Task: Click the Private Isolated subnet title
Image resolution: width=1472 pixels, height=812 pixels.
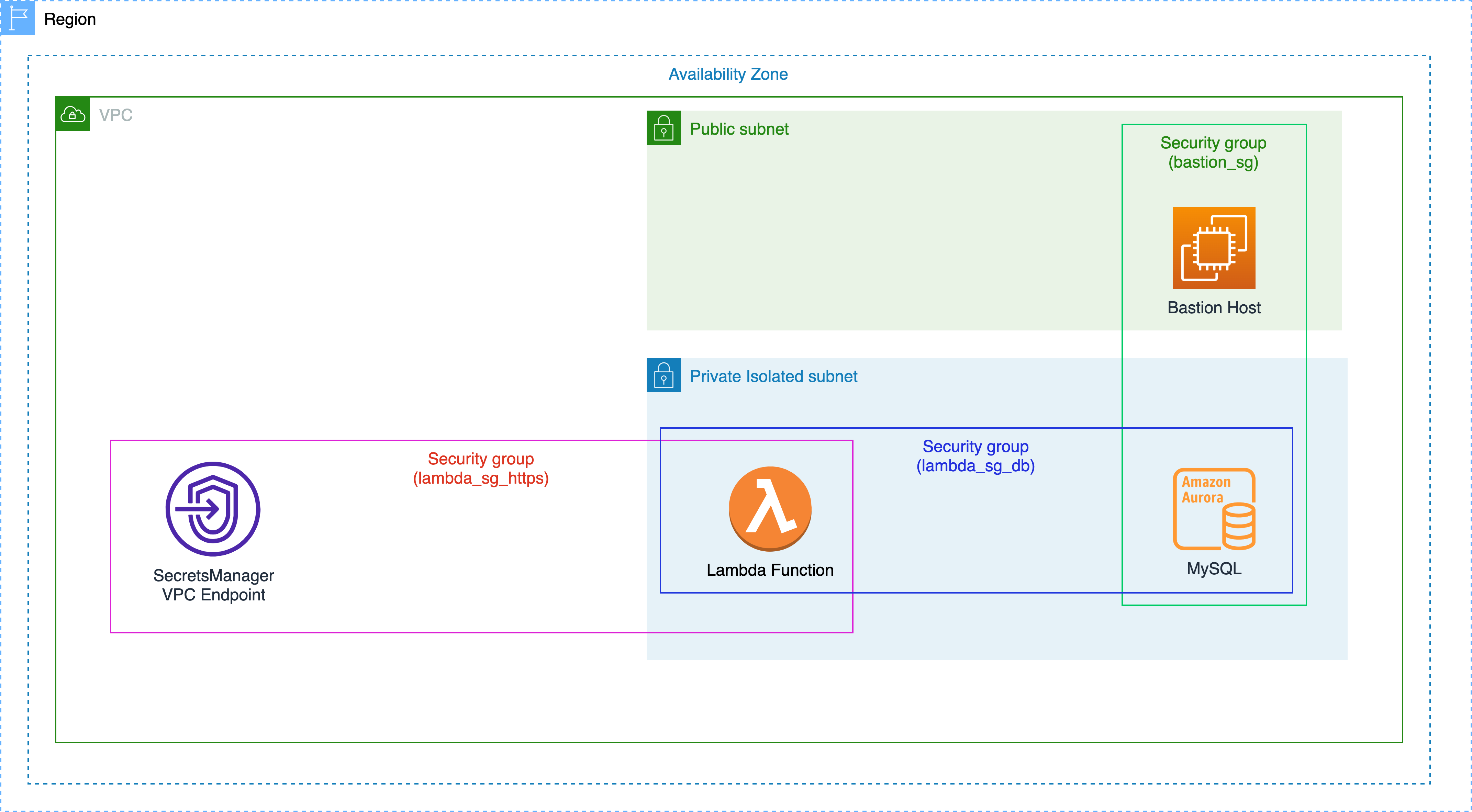Action: click(x=773, y=376)
